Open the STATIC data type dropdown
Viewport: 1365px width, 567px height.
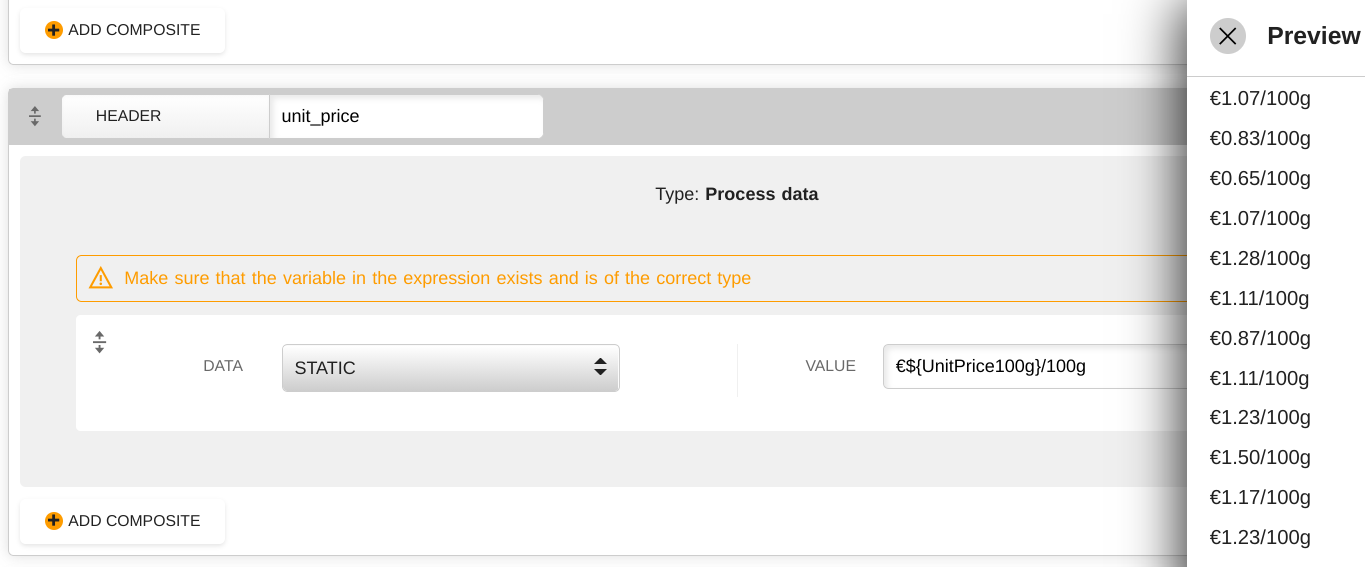click(451, 368)
